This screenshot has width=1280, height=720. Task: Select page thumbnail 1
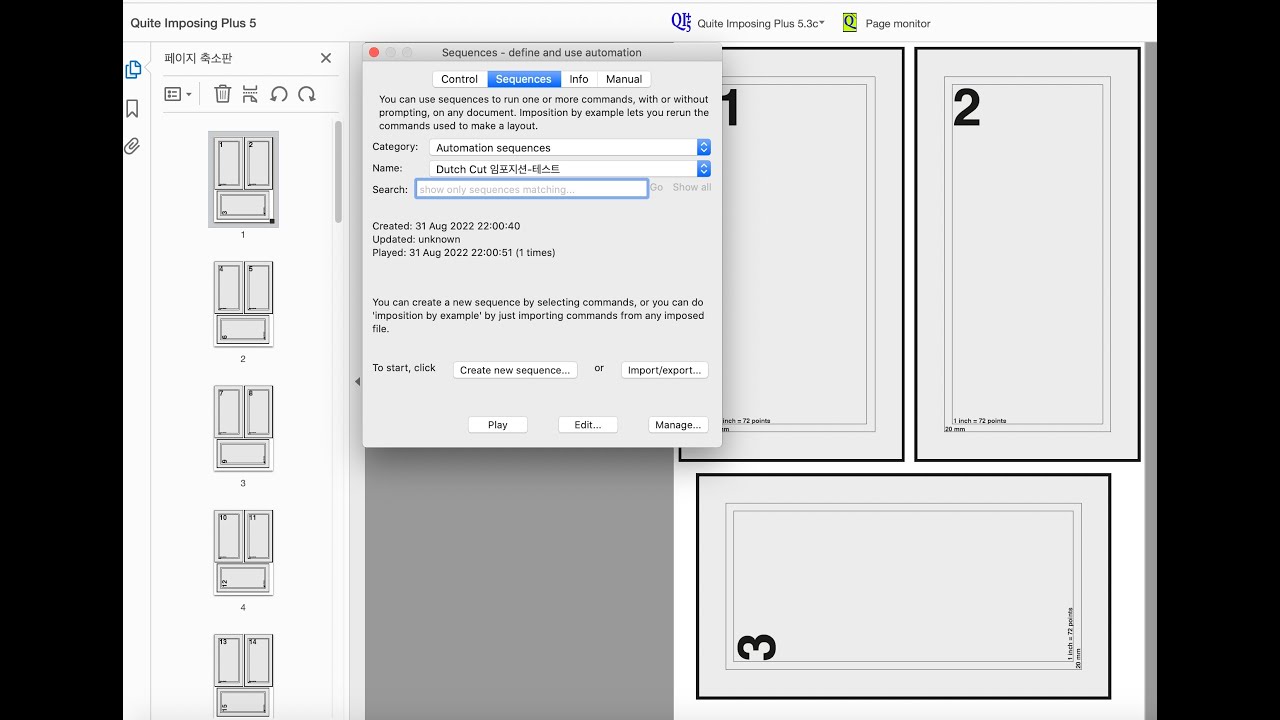coord(243,179)
